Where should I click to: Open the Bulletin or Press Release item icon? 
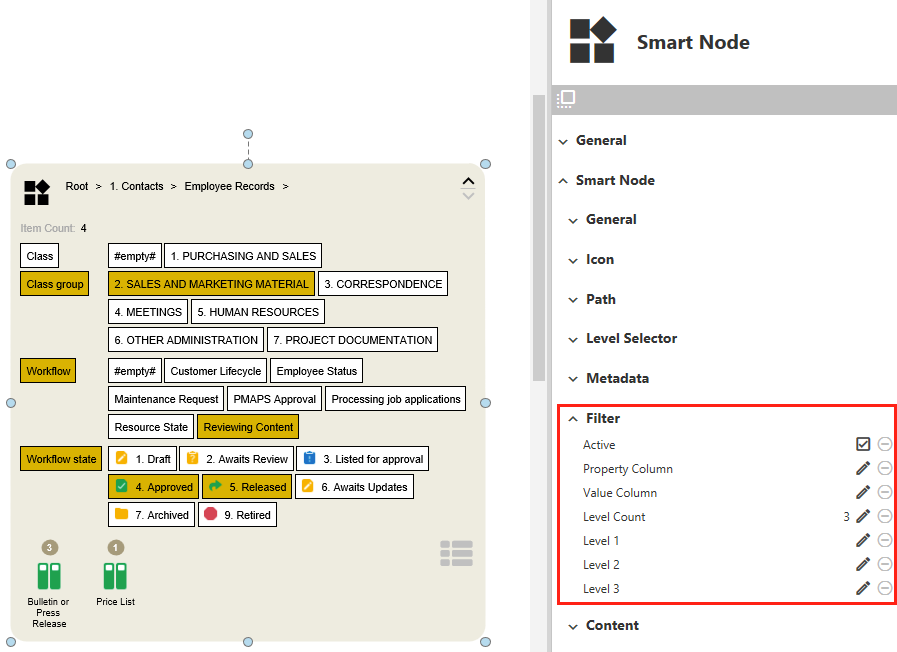49,576
